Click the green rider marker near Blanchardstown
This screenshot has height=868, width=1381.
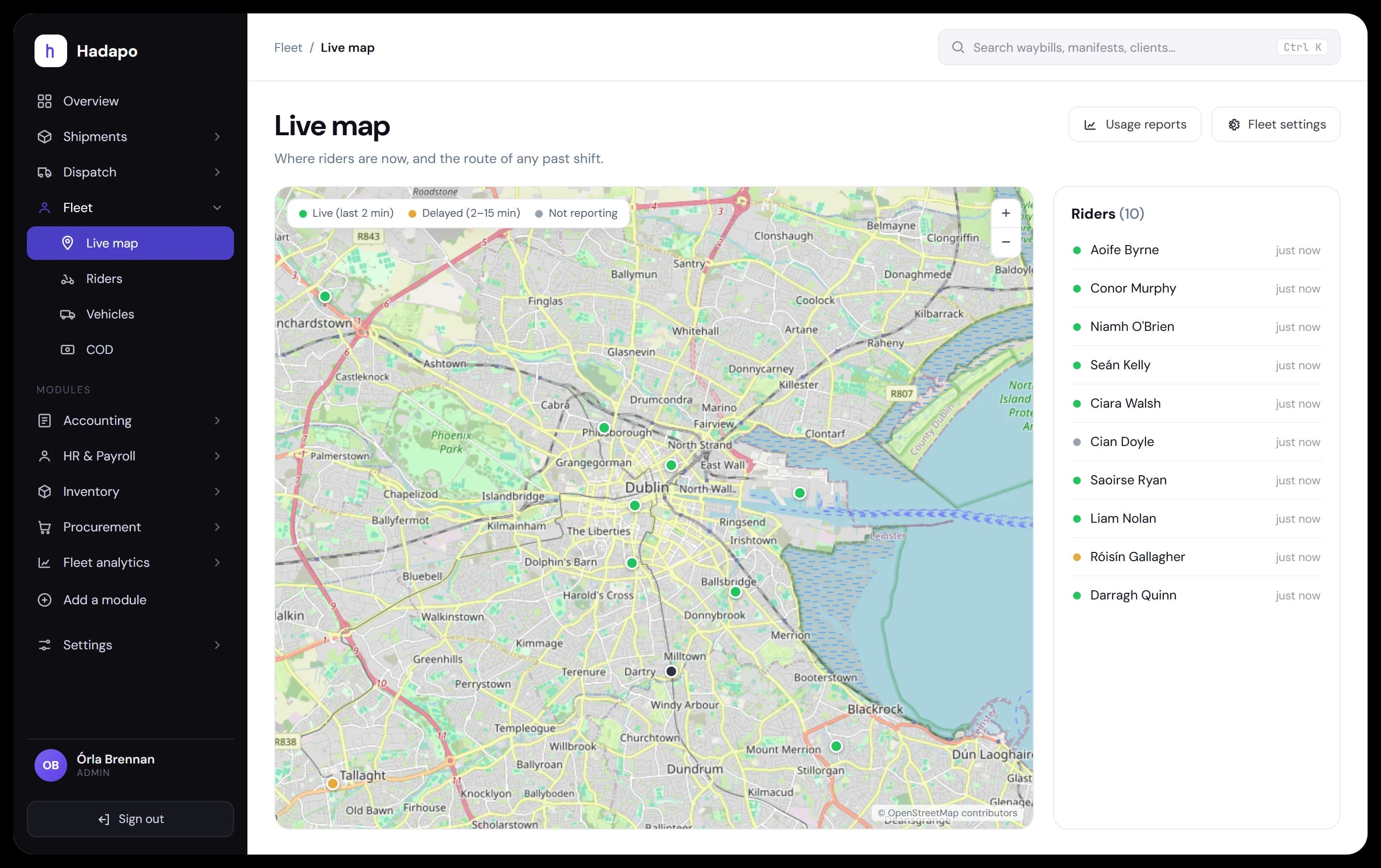(x=325, y=296)
